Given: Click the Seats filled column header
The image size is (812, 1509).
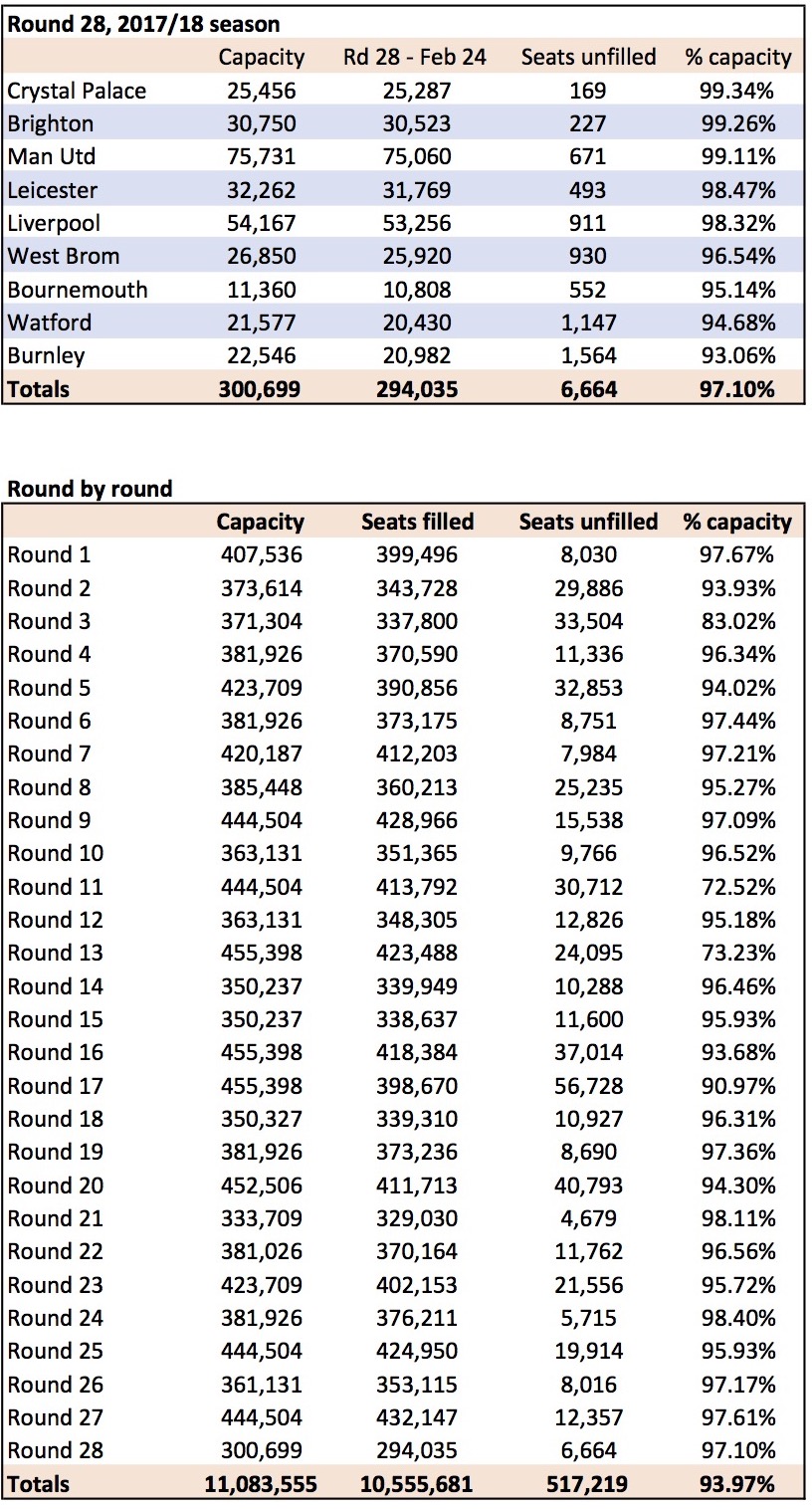Looking at the screenshot, I should tap(417, 521).
